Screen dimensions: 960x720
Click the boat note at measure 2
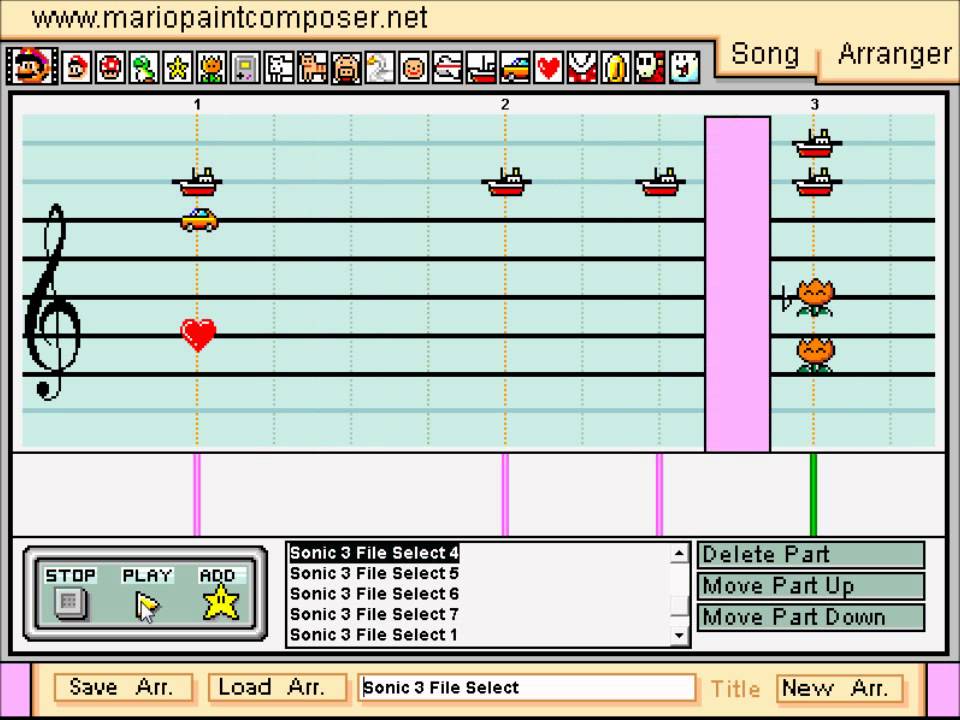click(506, 182)
